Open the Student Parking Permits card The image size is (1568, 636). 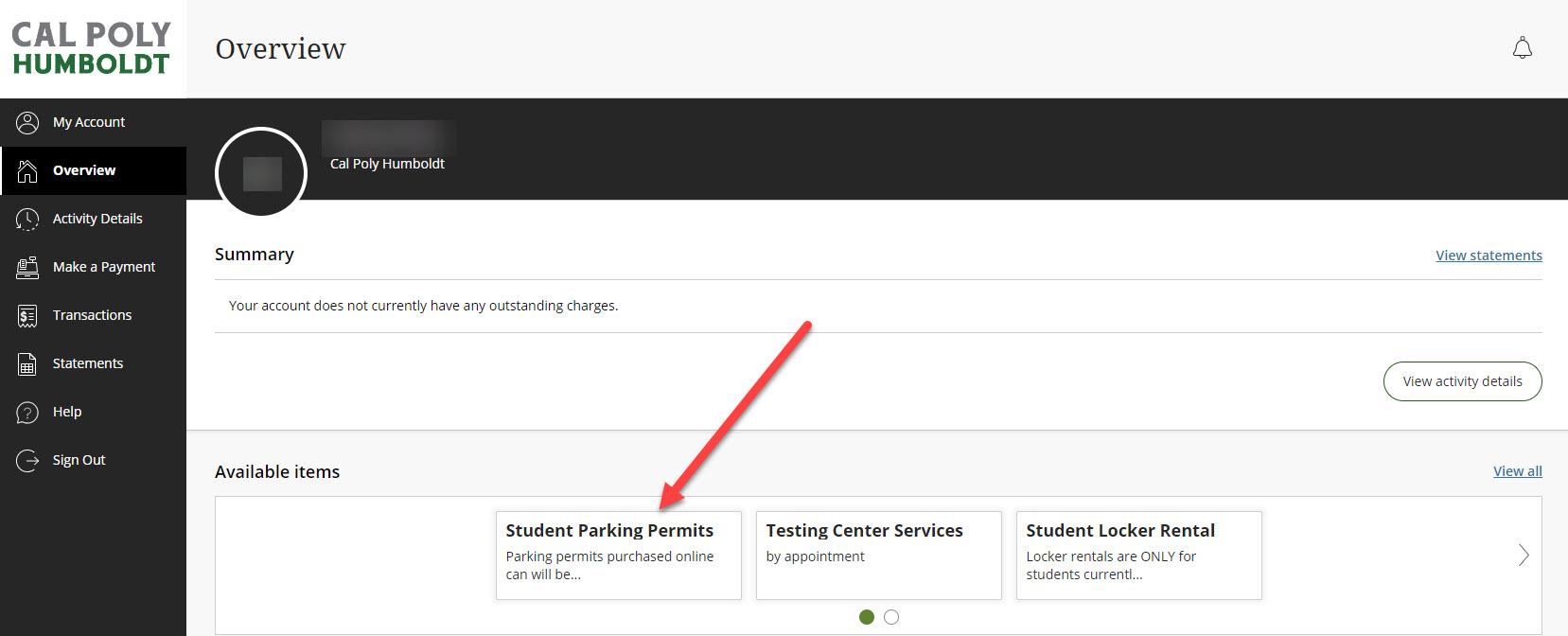618,555
